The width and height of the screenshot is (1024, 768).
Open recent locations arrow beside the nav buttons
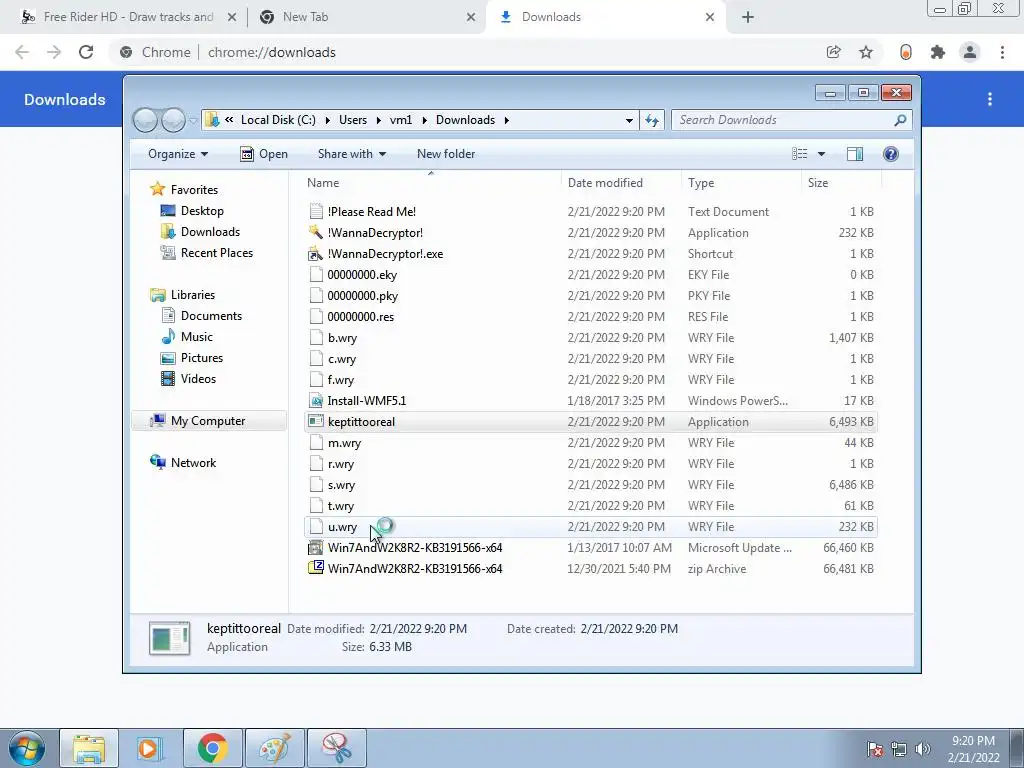[x=193, y=120]
